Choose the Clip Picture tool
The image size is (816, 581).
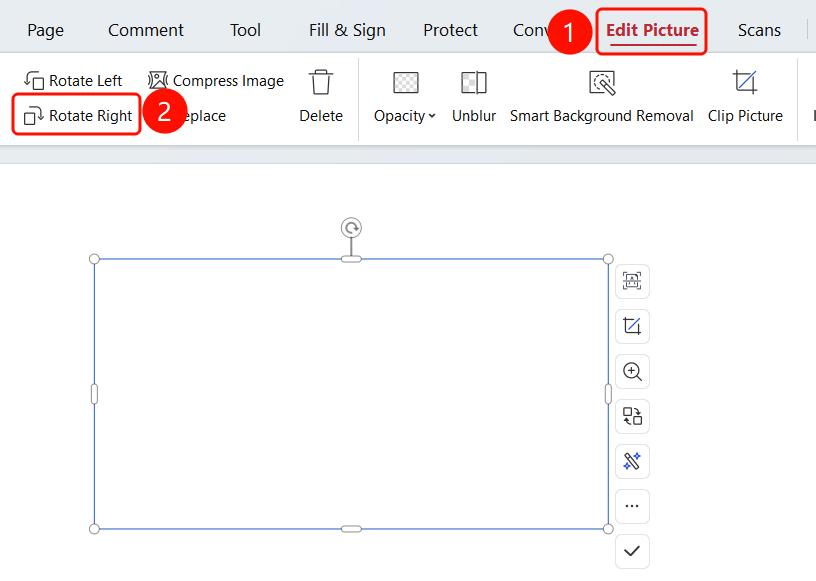745,97
